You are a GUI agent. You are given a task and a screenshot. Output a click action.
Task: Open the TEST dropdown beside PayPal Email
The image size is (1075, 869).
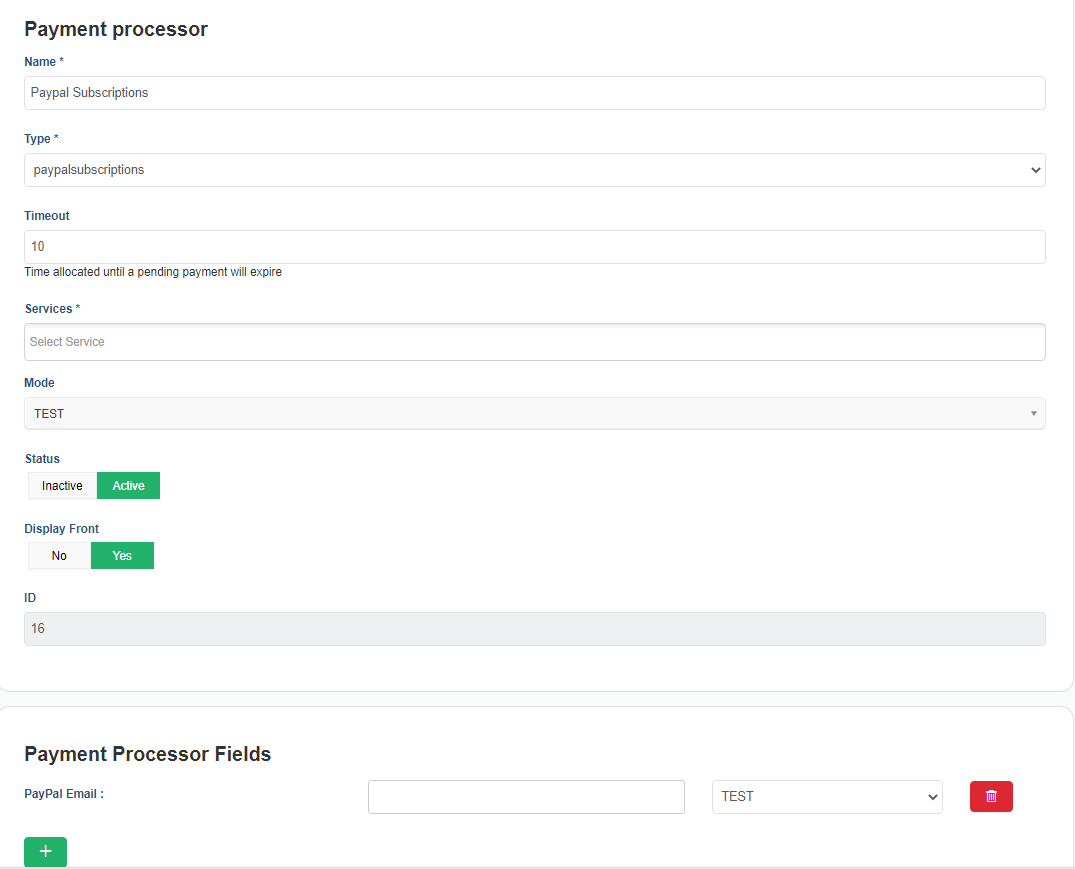tap(827, 796)
